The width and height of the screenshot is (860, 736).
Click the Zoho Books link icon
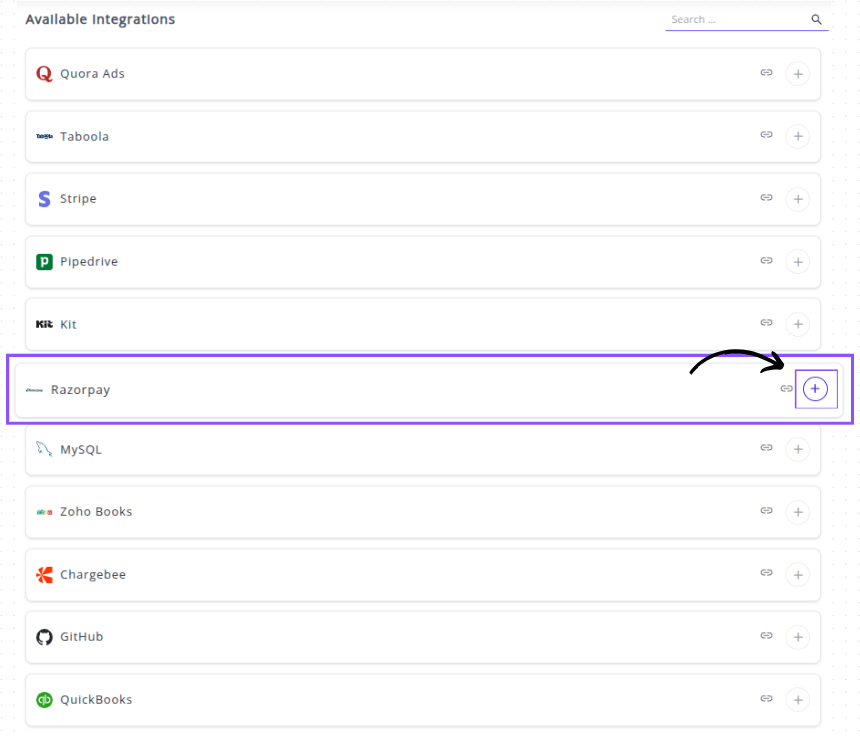(x=766, y=511)
